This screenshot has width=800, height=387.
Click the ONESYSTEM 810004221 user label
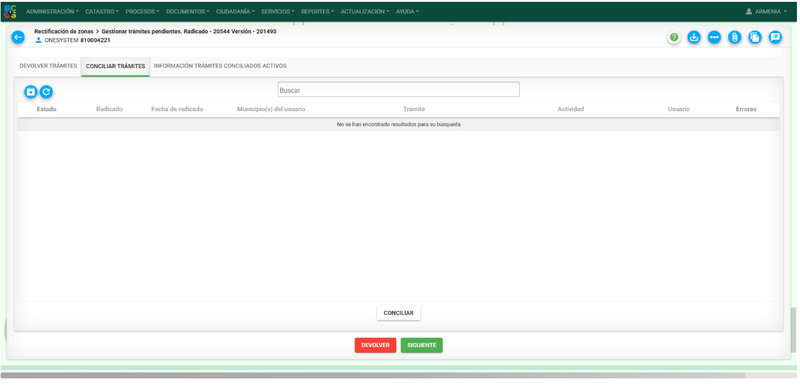(x=77, y=40)
